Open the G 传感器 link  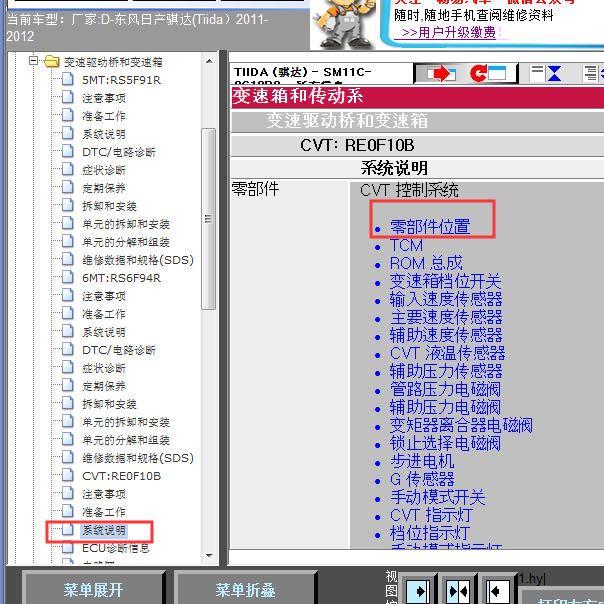click(x=422, y=479)
